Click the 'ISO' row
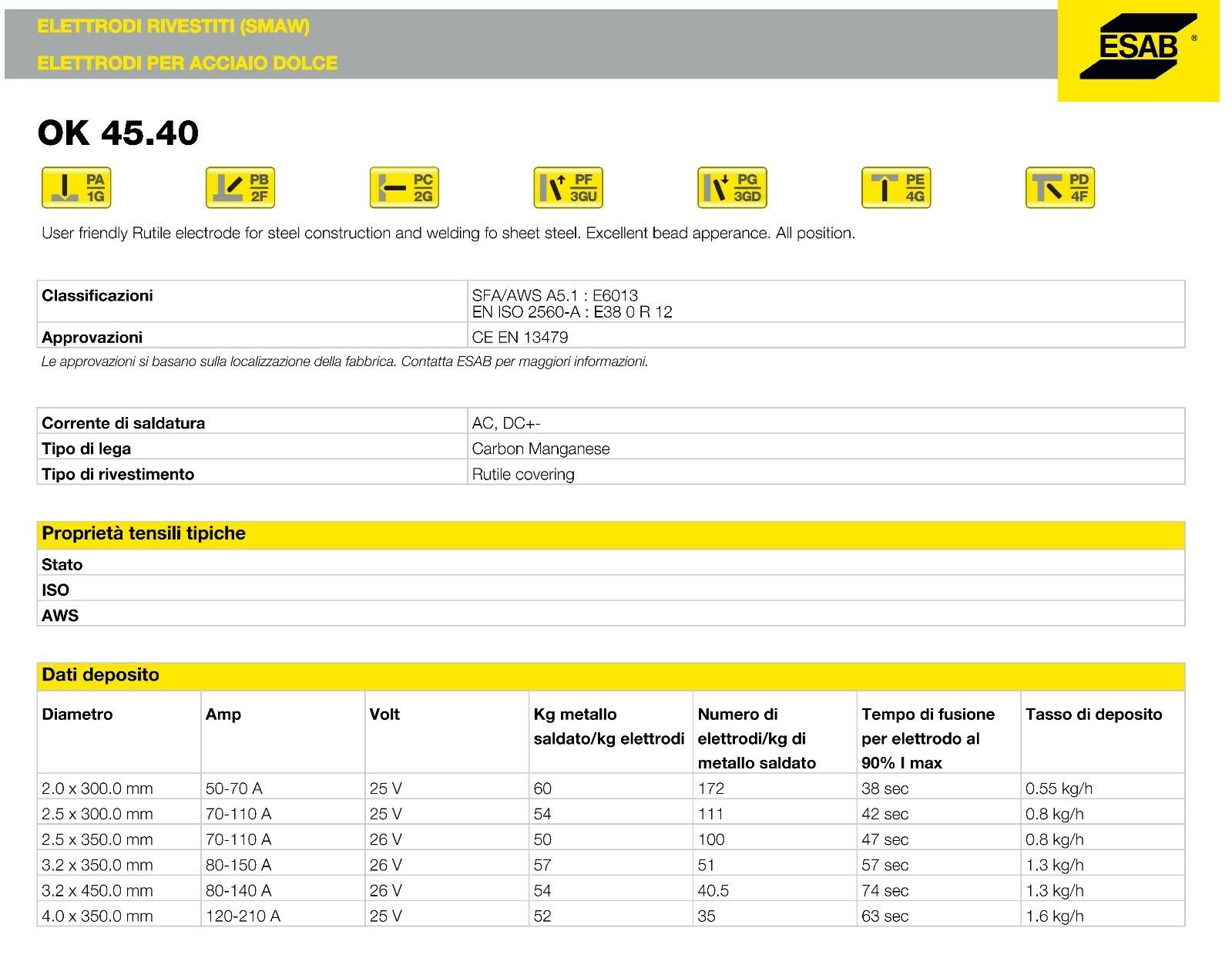 [611, 589]
